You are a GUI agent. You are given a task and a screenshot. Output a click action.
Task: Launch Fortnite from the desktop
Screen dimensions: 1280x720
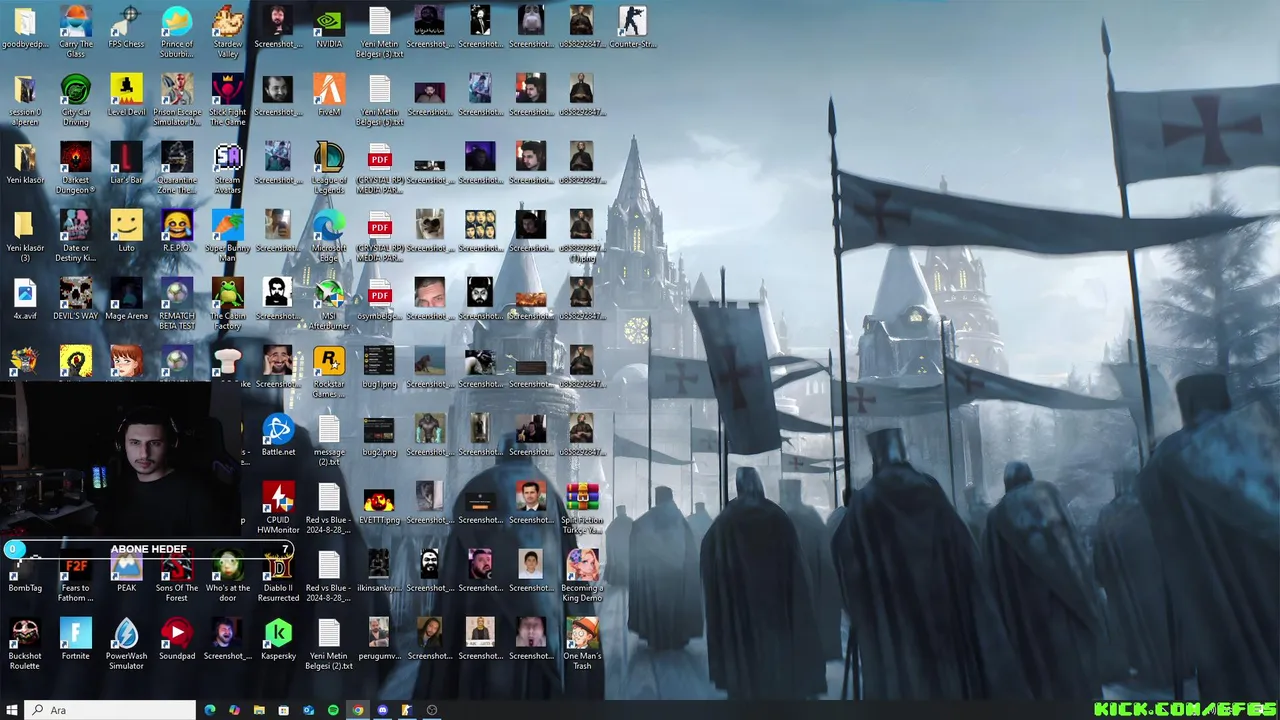[x=76, y=640]
